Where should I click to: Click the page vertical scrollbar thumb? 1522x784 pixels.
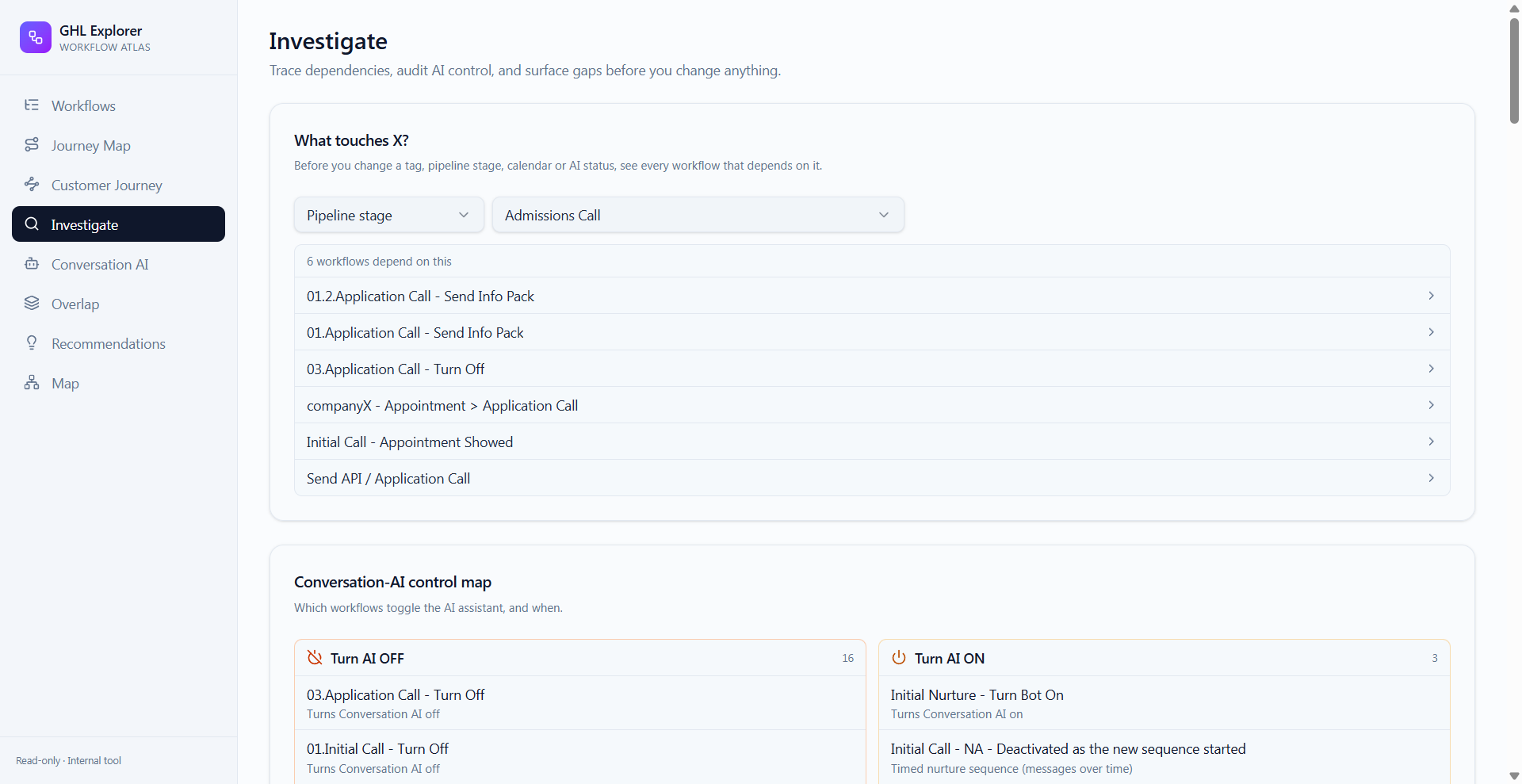pos(1514,70)
